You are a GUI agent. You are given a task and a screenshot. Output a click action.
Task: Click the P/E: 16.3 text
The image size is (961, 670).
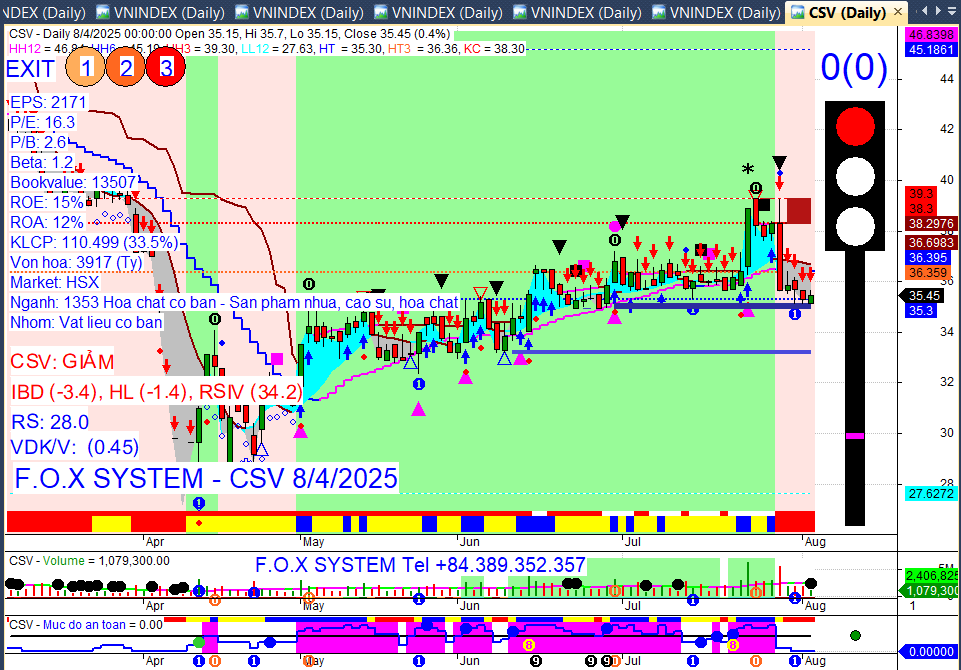pyautogui.click(x=43, y=123)
